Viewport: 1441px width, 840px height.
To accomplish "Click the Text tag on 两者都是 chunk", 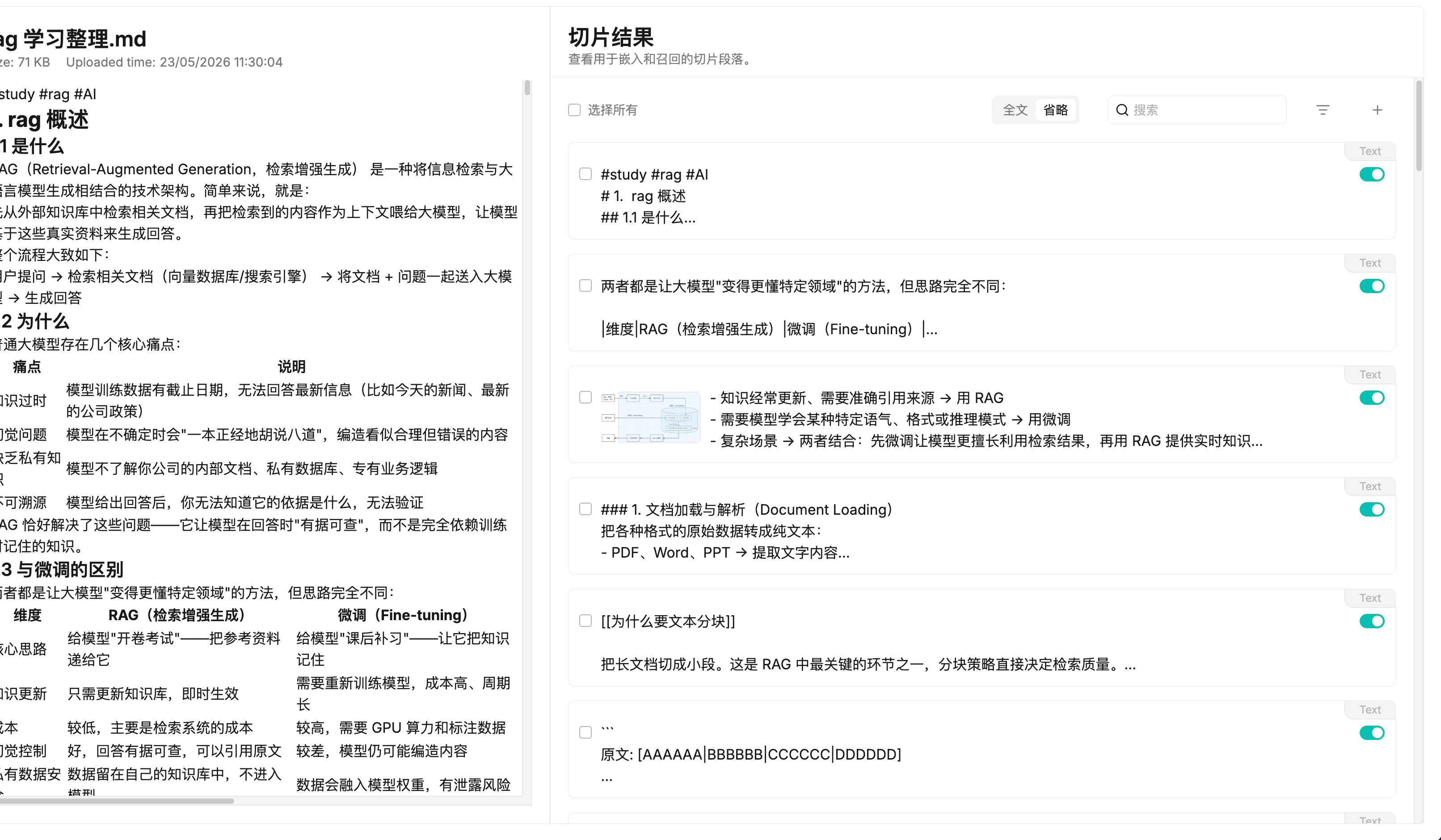I will [1370, 262].
